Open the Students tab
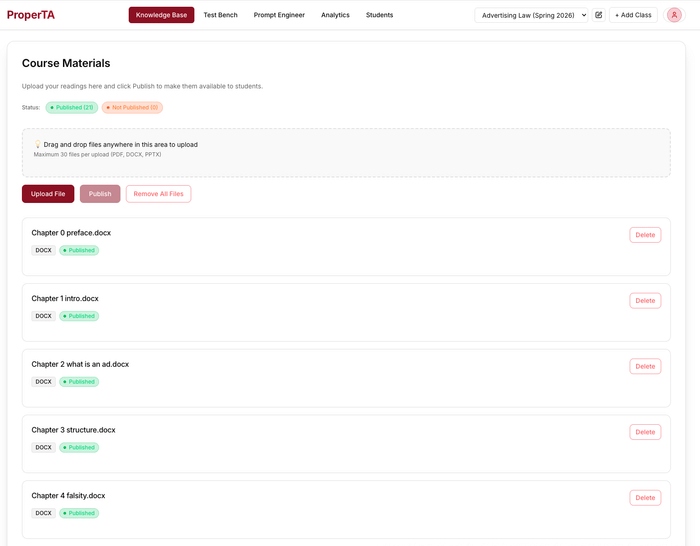 coord(379,15)
